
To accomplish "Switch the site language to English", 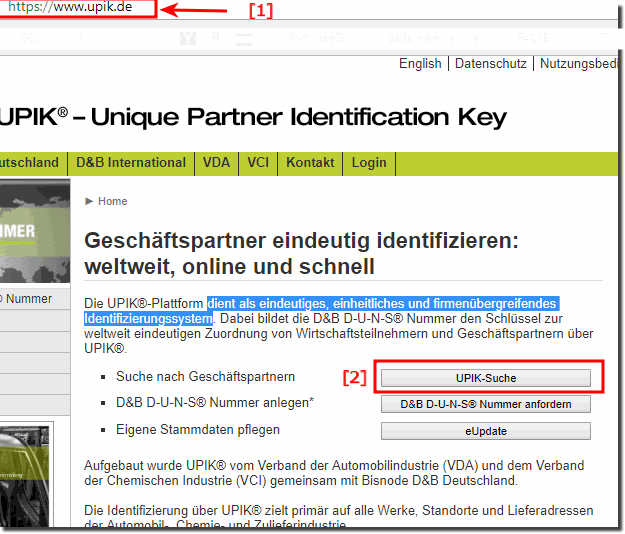I will [x=420, y=63].
